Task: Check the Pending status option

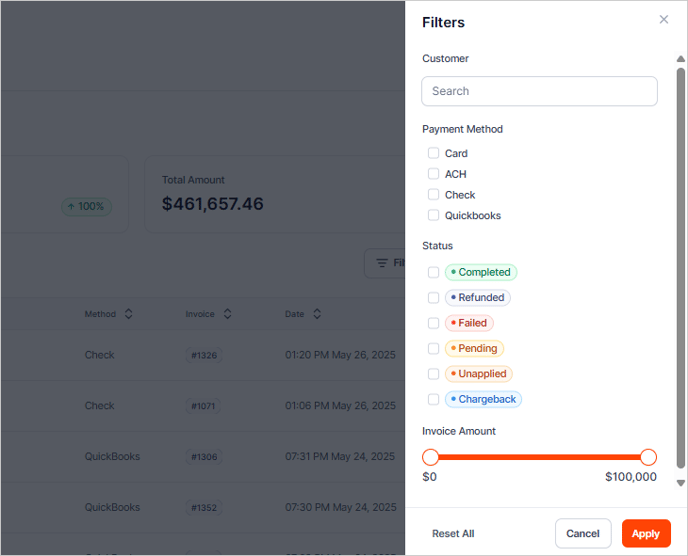Action: coord(434,349)
